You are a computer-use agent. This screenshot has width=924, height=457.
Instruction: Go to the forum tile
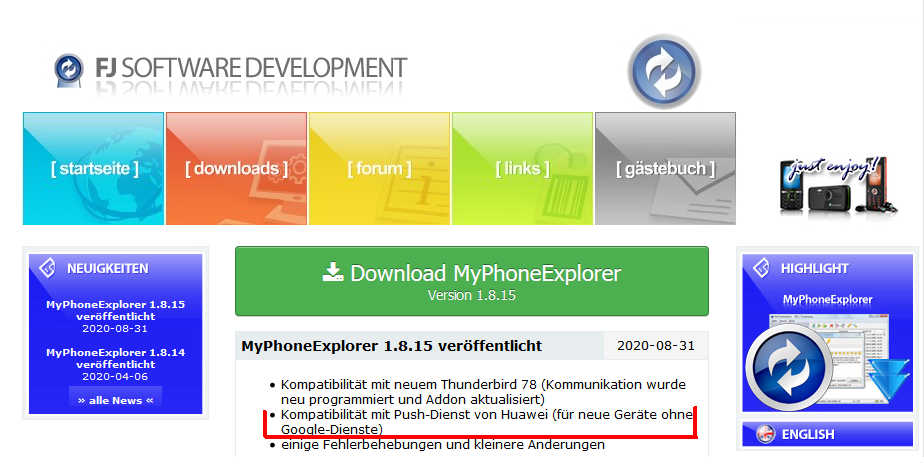pos(380,168)
